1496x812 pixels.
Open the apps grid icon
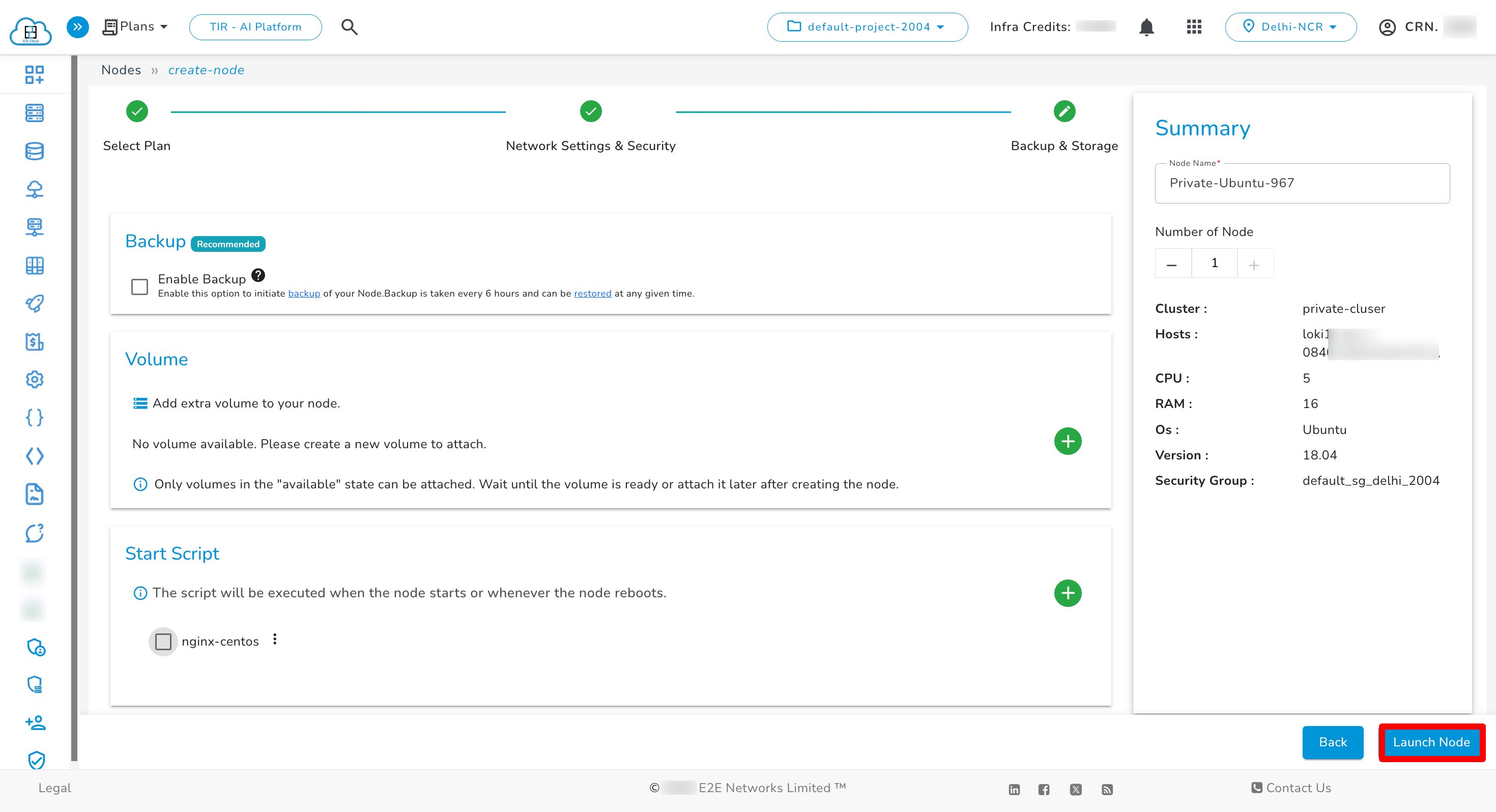1193,27
